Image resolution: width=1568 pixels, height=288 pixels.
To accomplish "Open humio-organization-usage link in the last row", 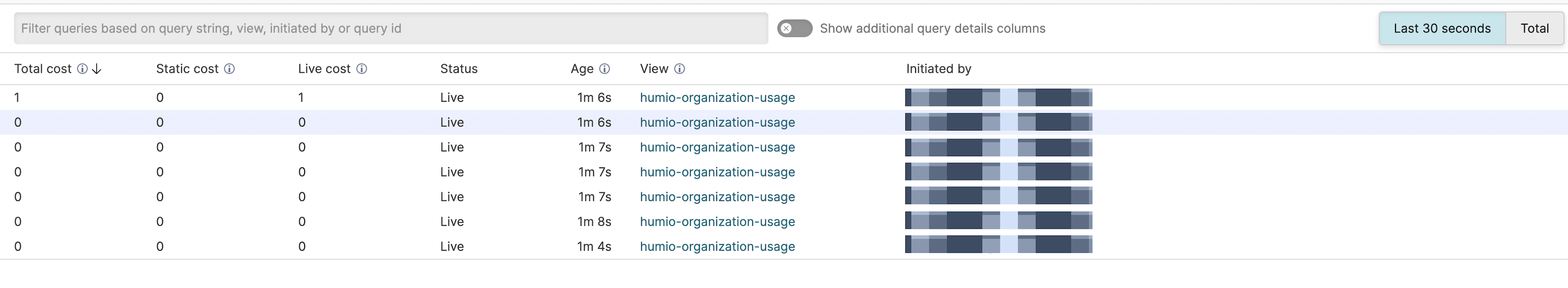I will [717, 246].
